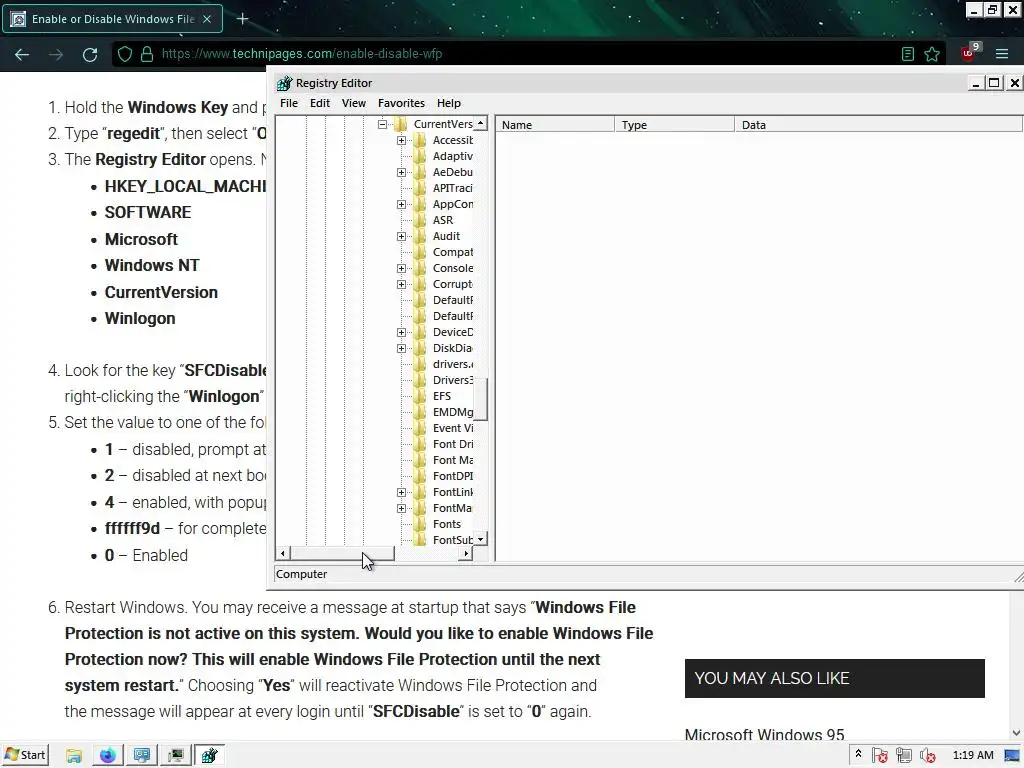Click the tree horizontal scrollbar thumb
Viewport: 1024px width, 768px height.
click(342, 554)
